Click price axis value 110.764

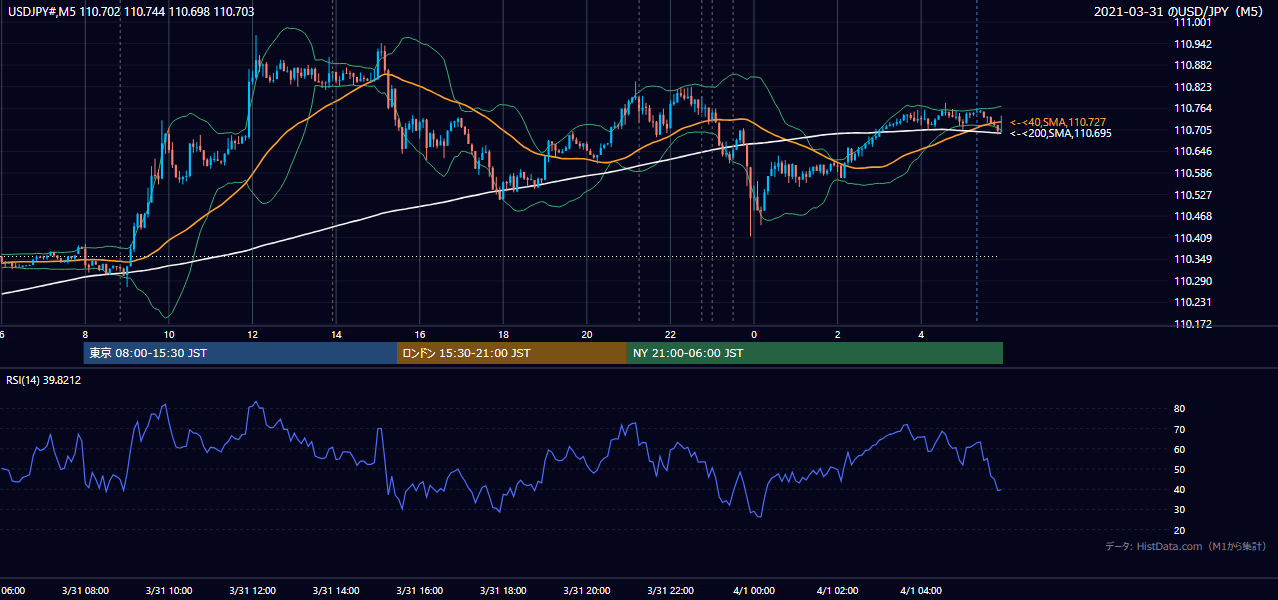coord(1195,108)
